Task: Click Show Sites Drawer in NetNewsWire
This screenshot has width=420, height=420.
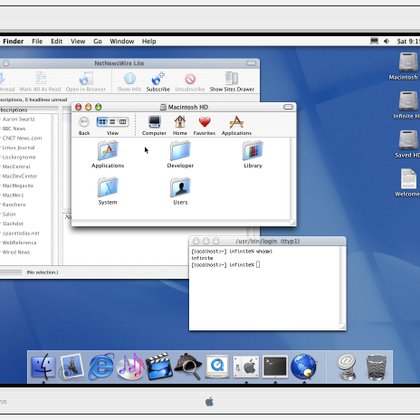Action: coord(232,82)
